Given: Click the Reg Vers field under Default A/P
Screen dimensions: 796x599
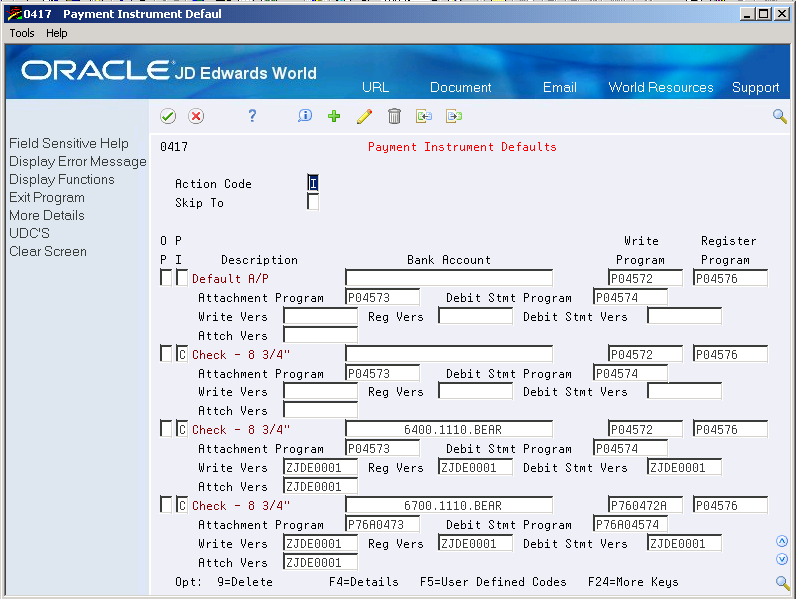Looking at the screenshot, I should click(475, 316).
